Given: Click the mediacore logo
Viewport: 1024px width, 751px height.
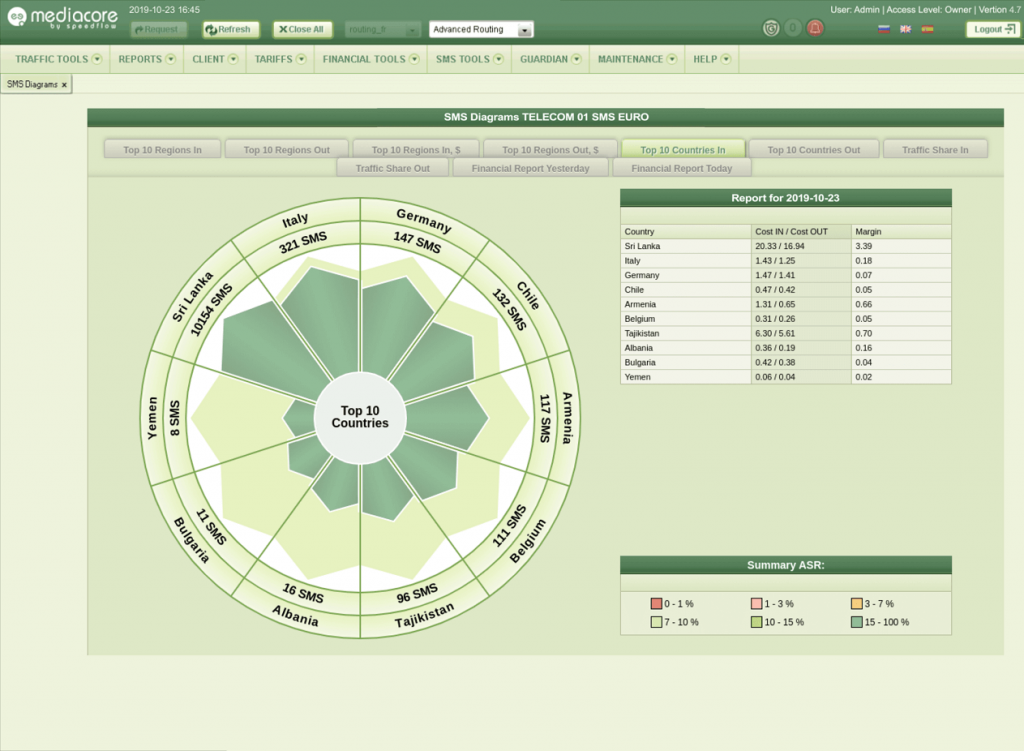Looking at the screenshot, I should pos(63,18).
